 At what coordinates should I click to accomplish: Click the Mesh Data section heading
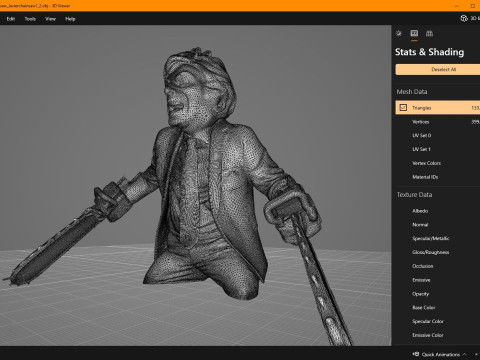tap(412, 92)
